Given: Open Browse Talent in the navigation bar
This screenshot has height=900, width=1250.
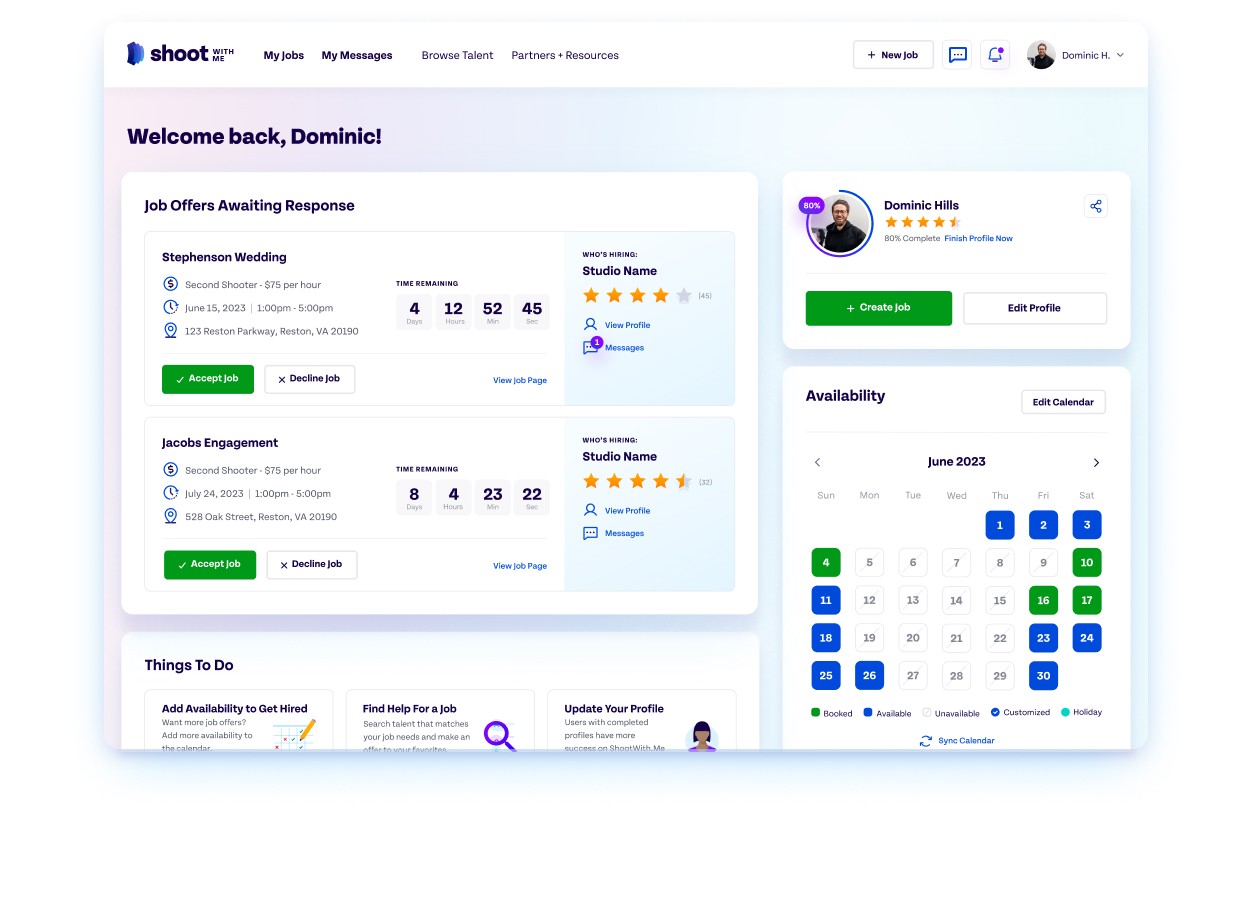Looking at the screenshot, I should click(x=457, y=56).
